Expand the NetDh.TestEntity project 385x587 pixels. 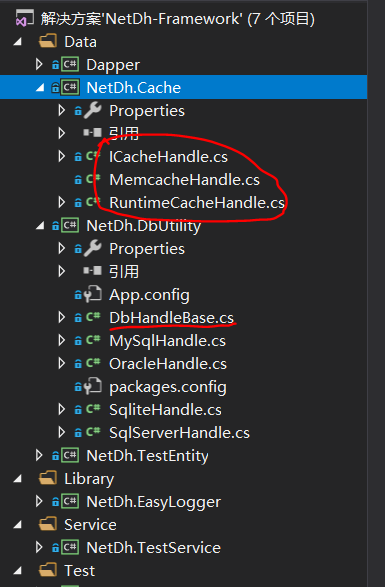(39, 455)
